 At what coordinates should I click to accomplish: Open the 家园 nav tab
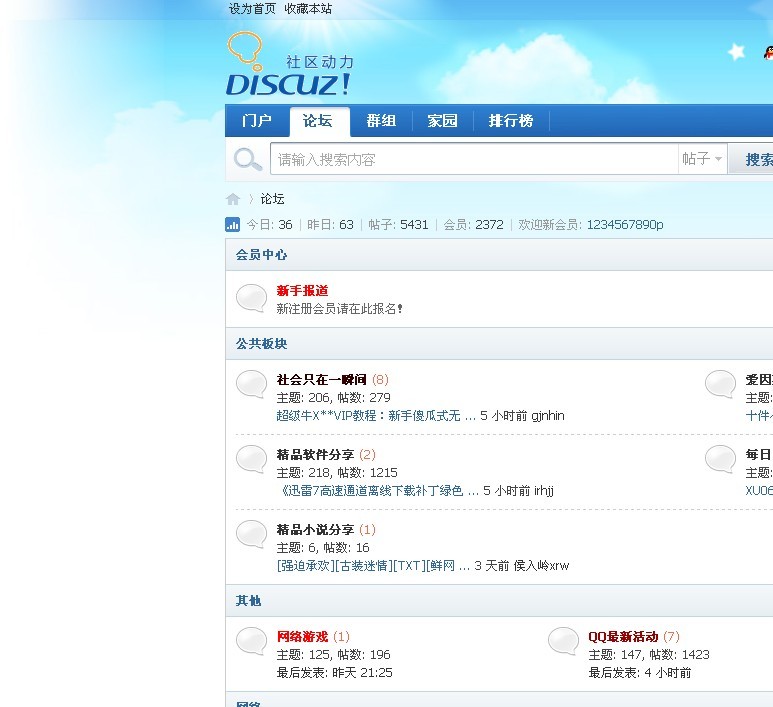coord(442,121)
